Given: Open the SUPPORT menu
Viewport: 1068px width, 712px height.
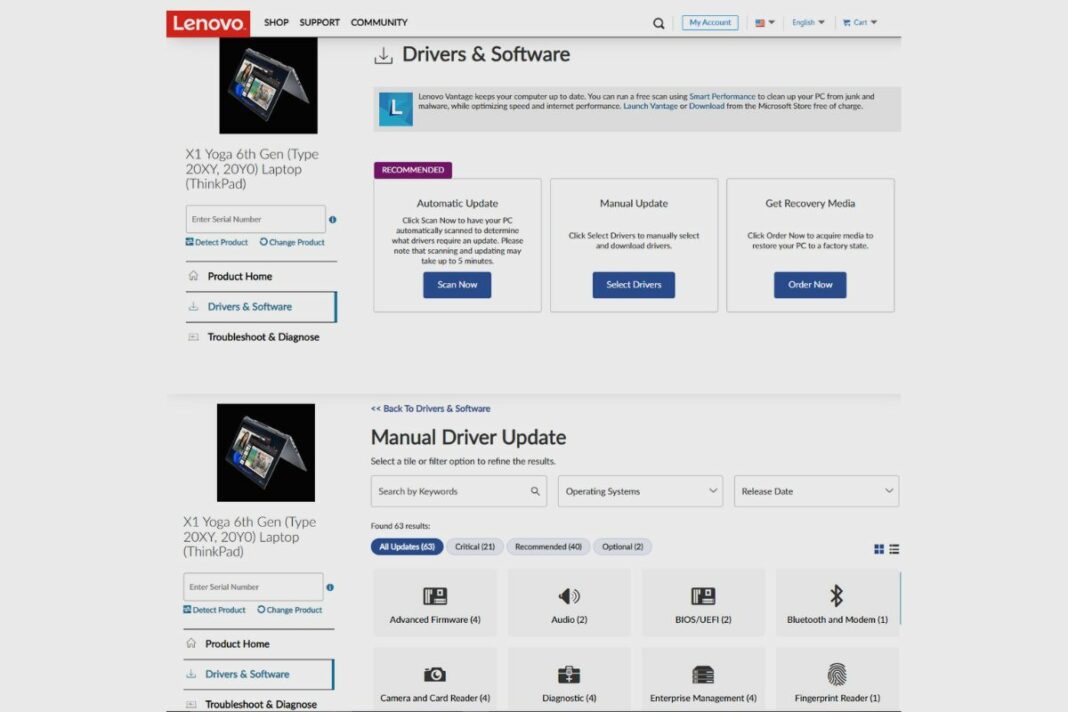Looking at the screenshot, I should 319,22.
